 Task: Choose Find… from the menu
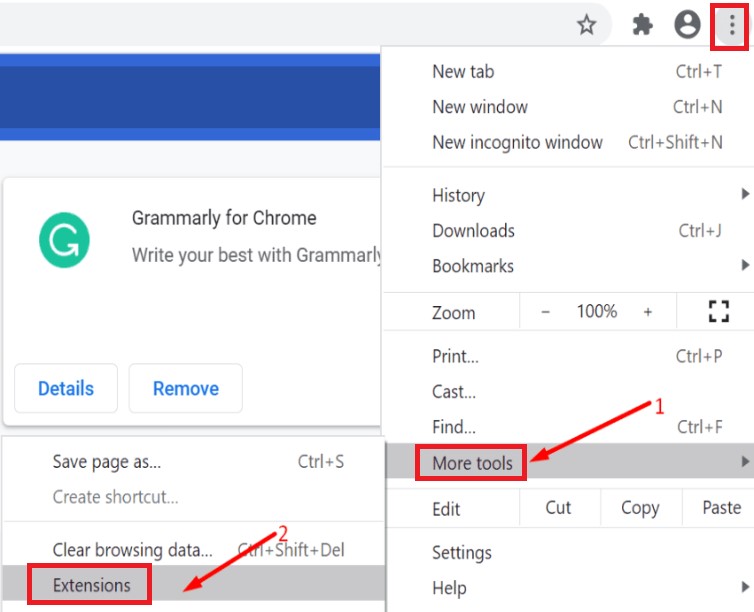(568, 427)
